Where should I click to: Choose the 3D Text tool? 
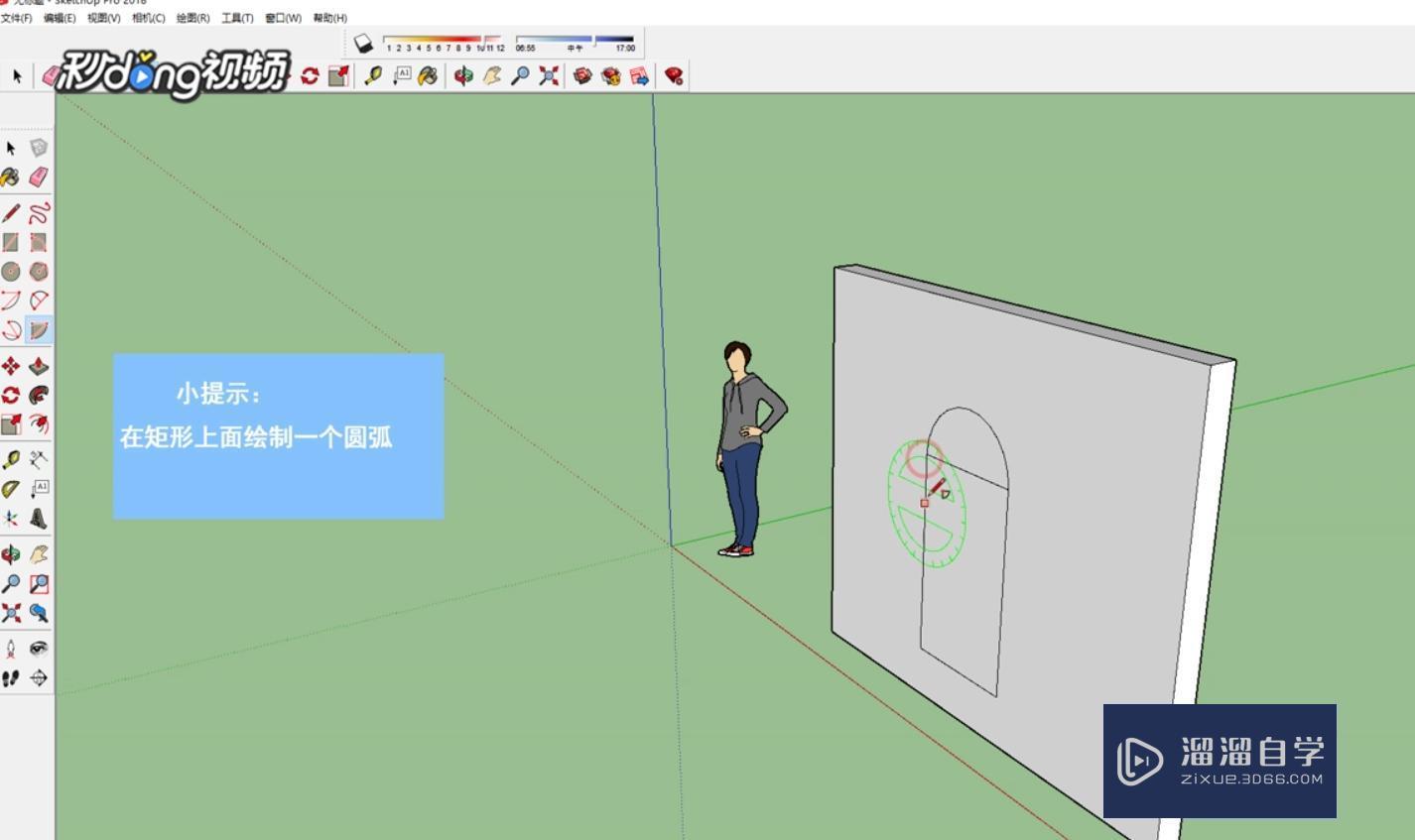38,517
